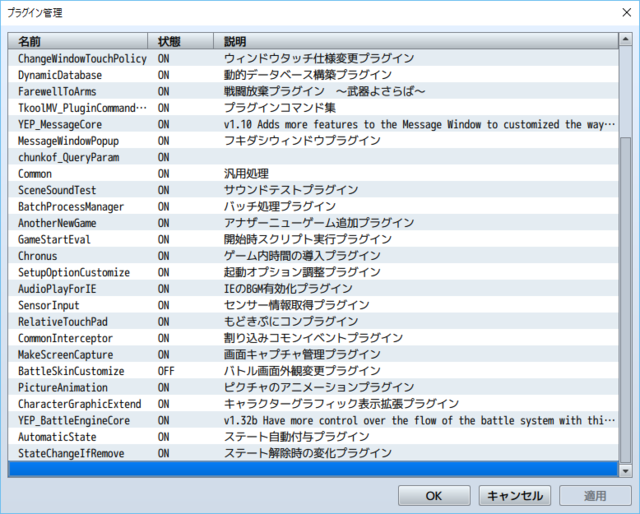Click the description 動的データベース構築プラグイン
Screen dimensions: 640x514
coord(308,75)
